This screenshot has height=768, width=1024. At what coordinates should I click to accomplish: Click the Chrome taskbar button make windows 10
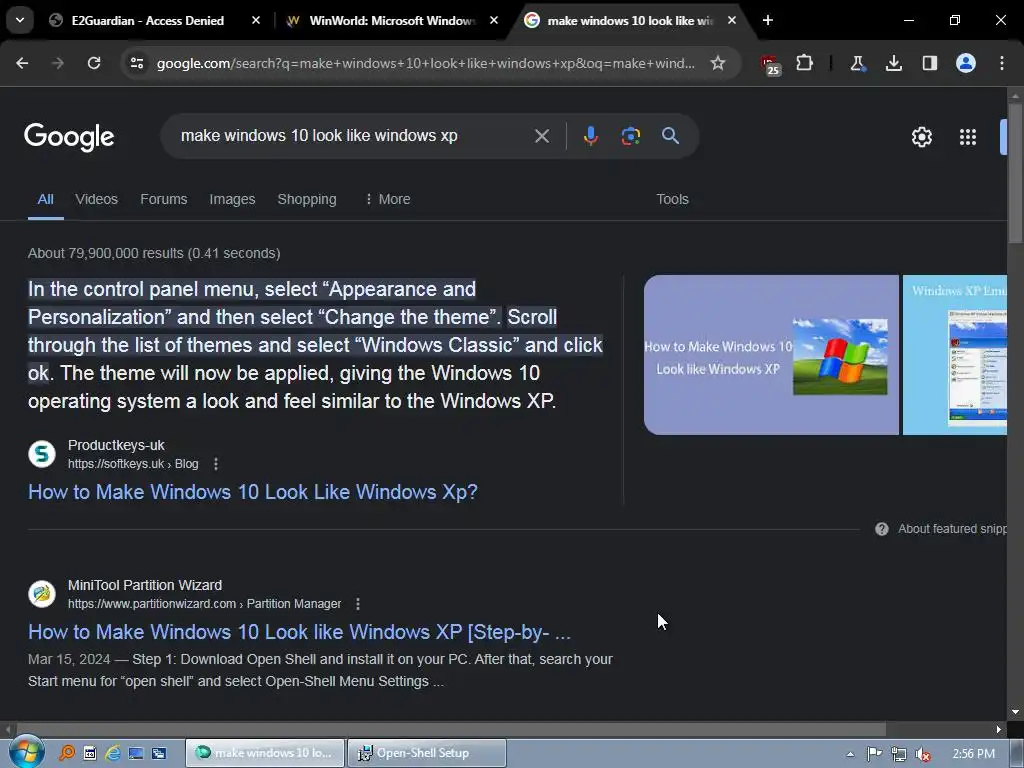tap(264, 753)
